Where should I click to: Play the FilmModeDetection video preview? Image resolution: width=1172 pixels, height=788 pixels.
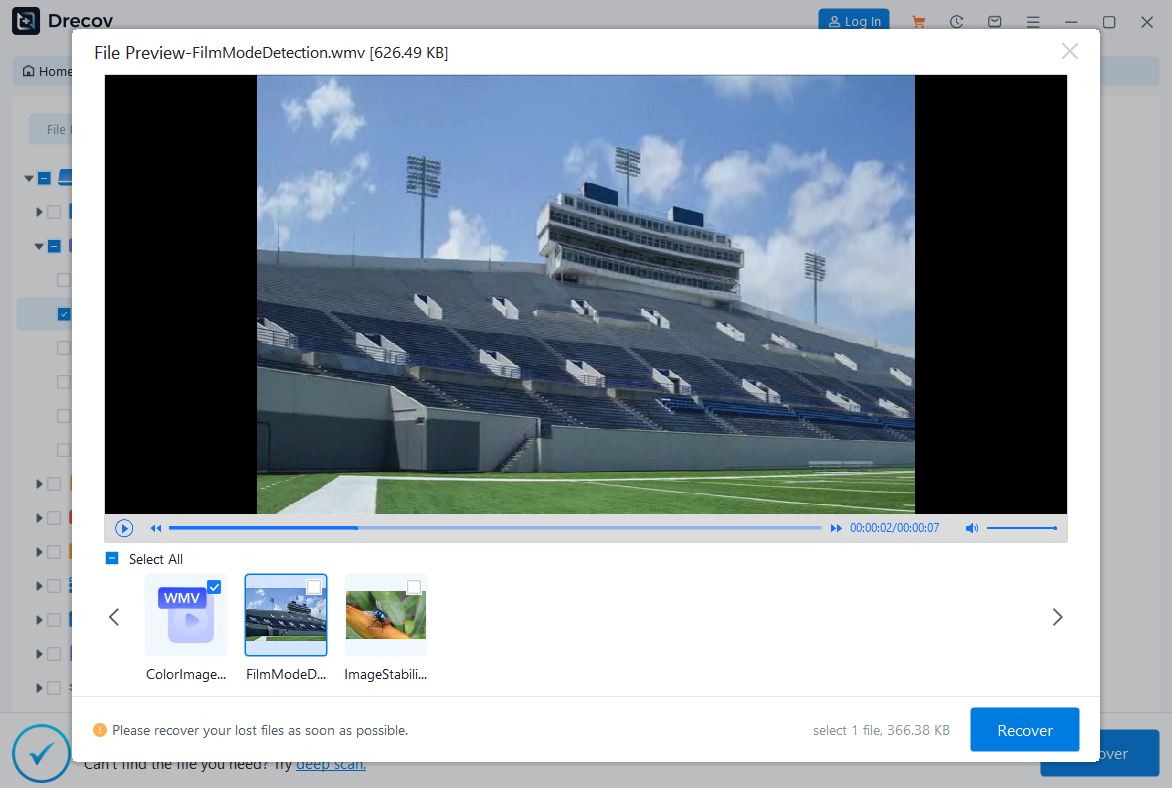coord(124,528)
